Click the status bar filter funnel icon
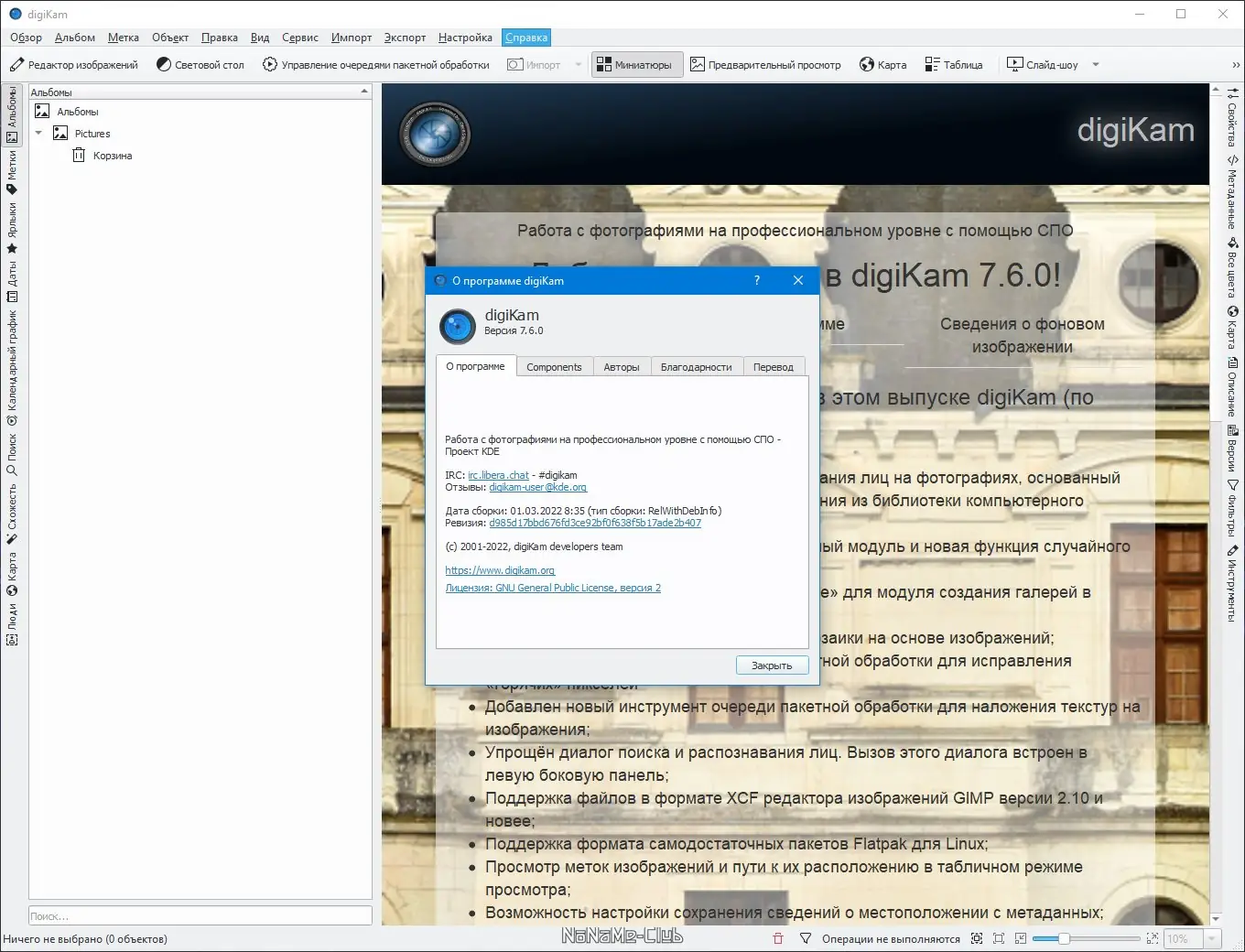The width and height of the screenshot is (1245, 952). pyautogui.click(x=806, y=938)
